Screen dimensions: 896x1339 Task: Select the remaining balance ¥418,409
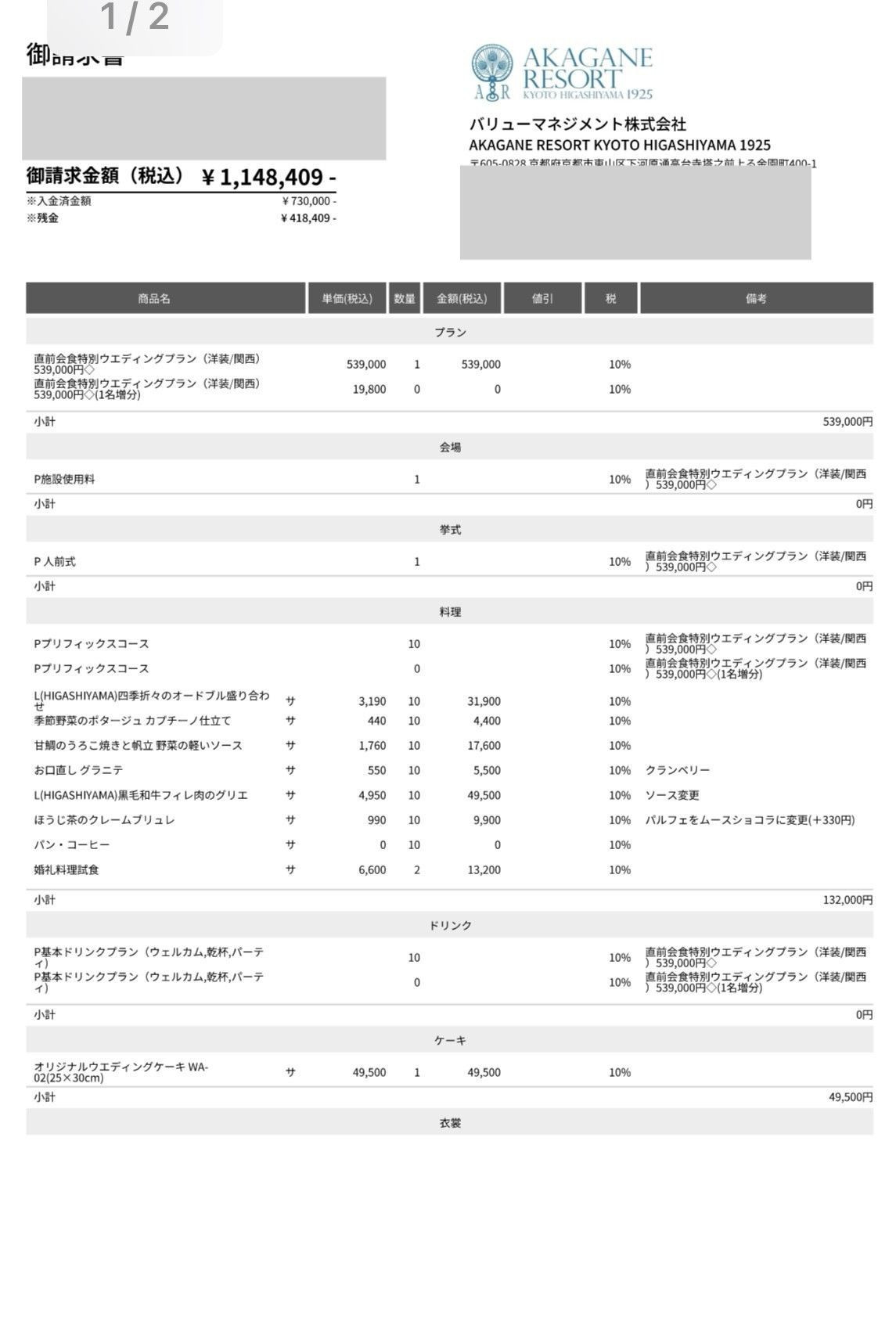click(308, 218)
